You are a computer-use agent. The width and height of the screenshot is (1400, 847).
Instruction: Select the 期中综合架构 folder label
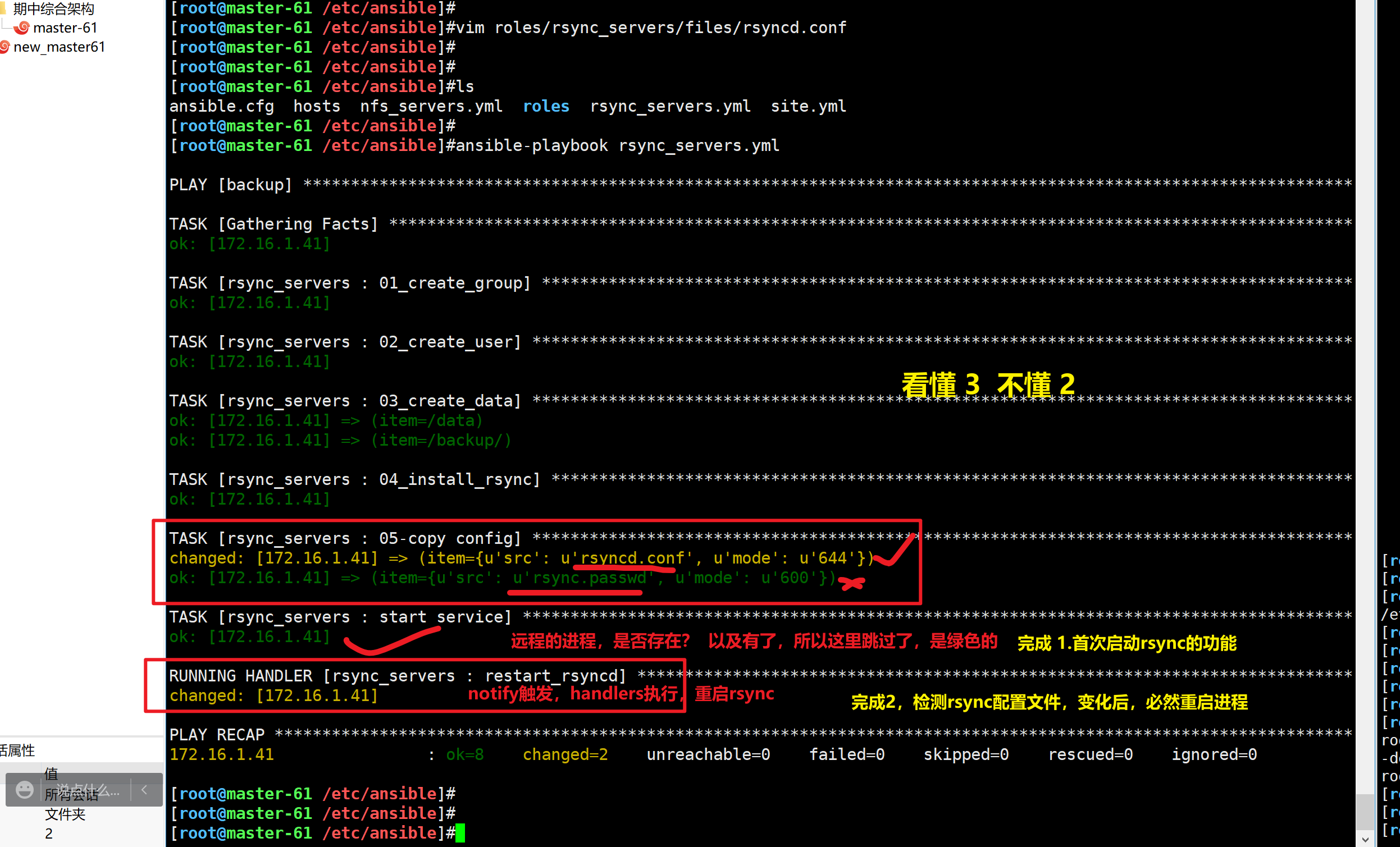(53, 8)
